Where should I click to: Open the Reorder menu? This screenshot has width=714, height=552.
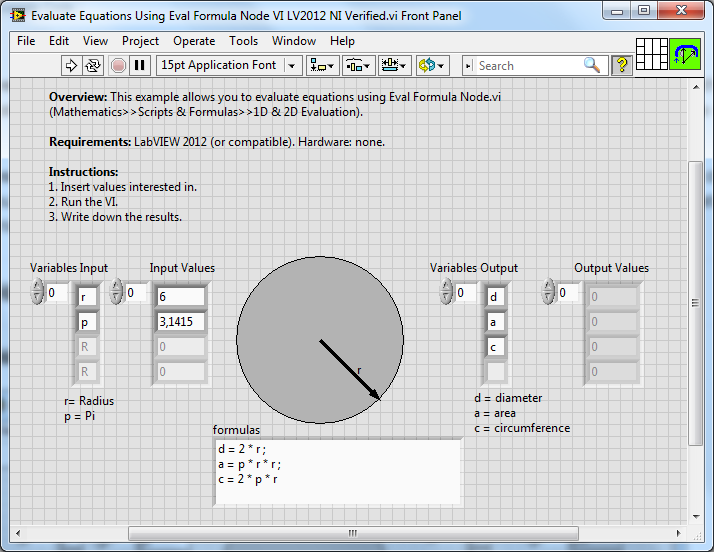[x=432, y=66]
